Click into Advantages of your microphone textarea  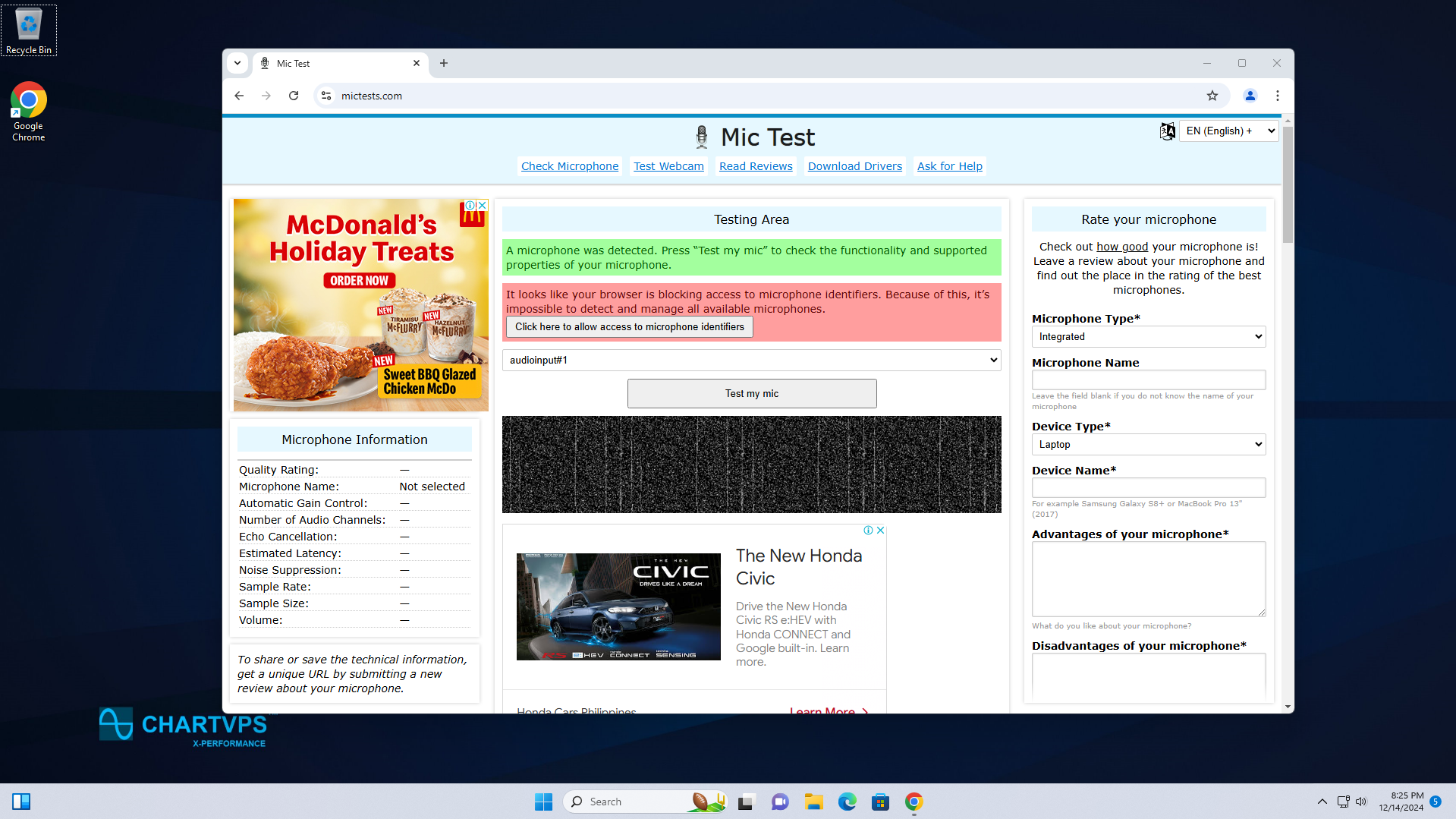tap(1149, 579)
